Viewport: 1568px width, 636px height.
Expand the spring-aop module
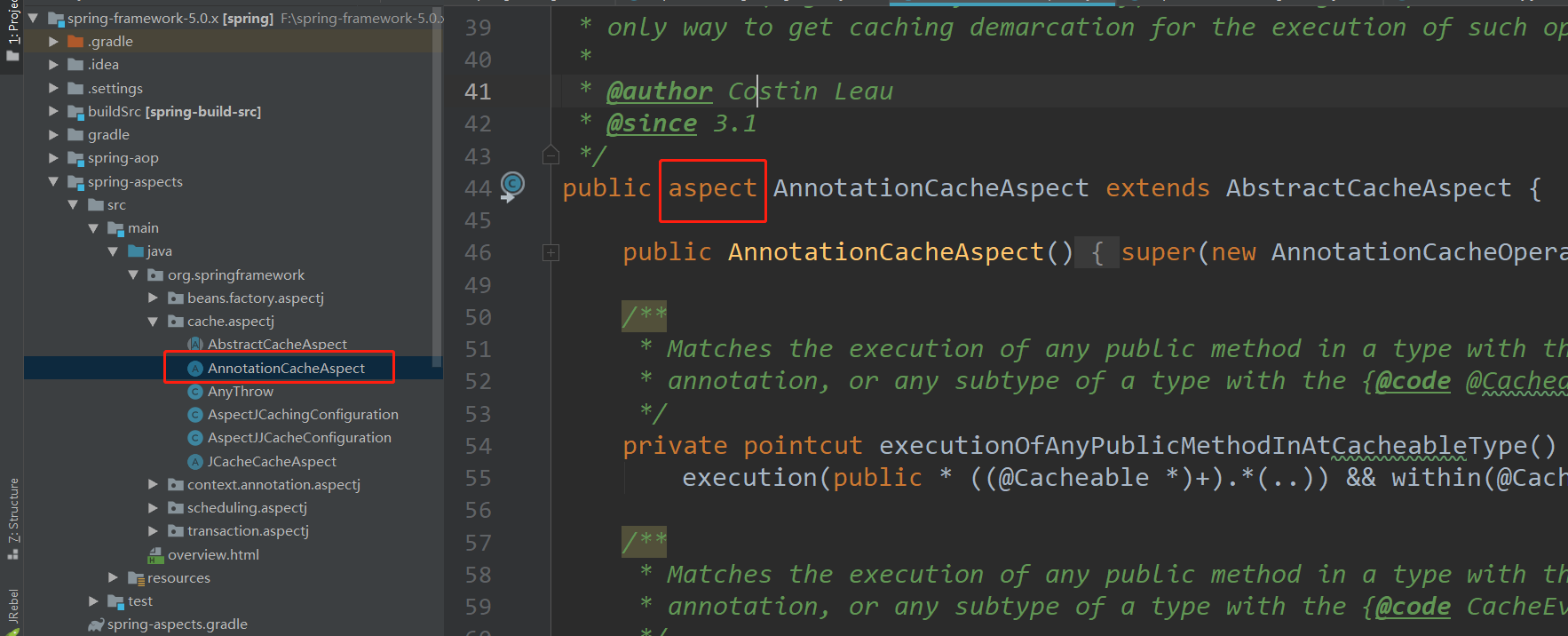coord(53,158)
